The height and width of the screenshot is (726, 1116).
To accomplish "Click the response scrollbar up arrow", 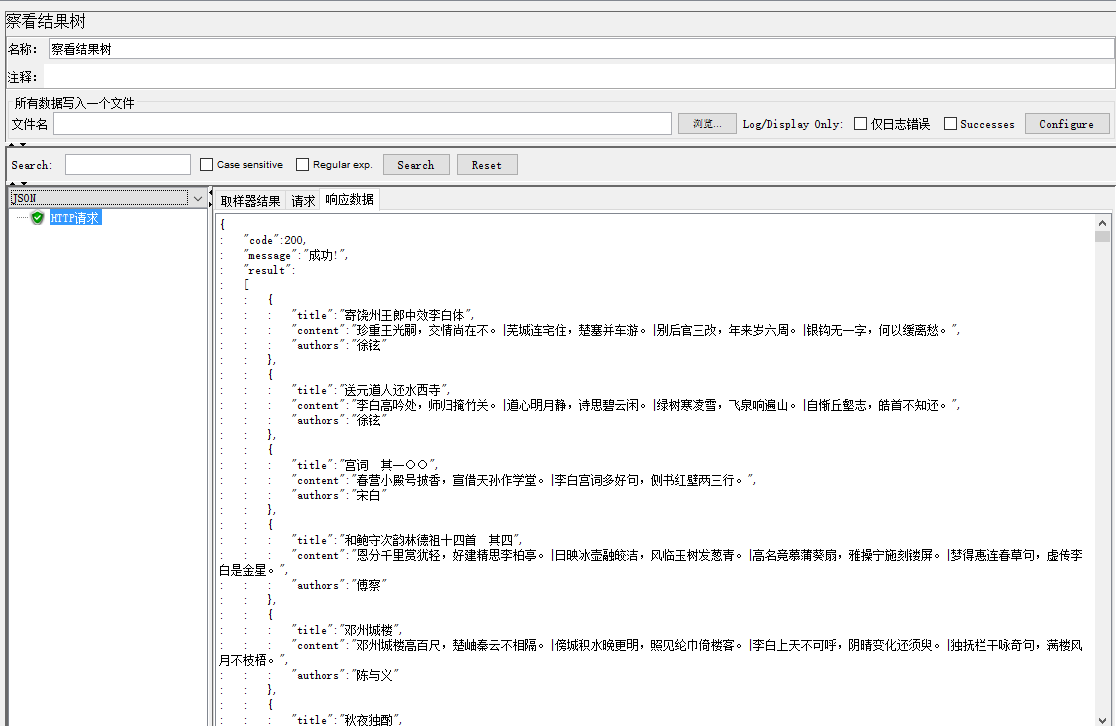I will [1102, 223].
